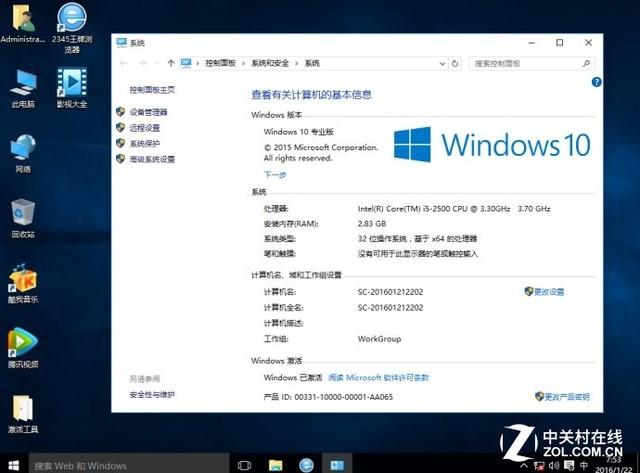Launch the 酷我音乐 music player icon
640x473 pixels.
point(23,284)
